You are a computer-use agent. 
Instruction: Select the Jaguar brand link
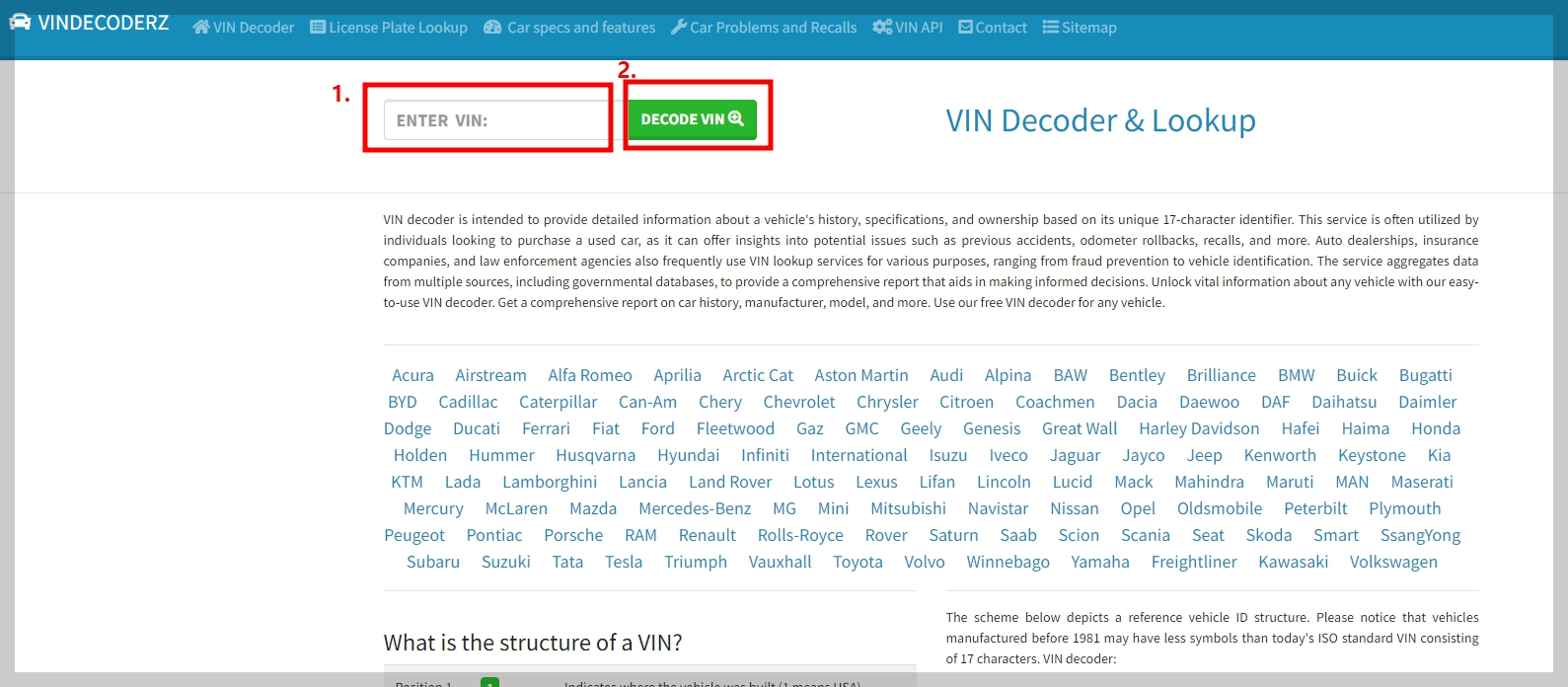point(1075,456)
